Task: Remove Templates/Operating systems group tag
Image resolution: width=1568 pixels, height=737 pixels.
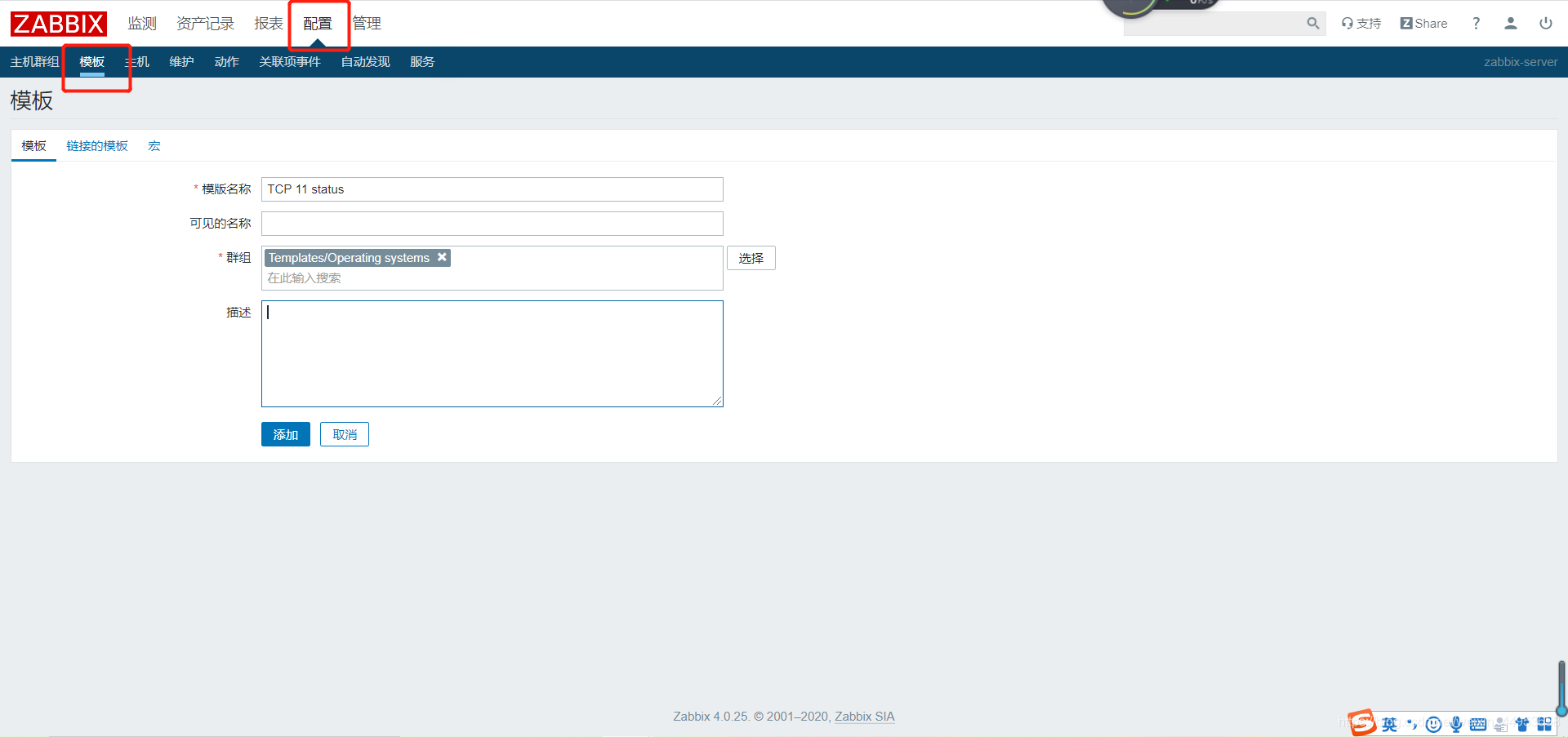Action: click(x=442, y=257)
